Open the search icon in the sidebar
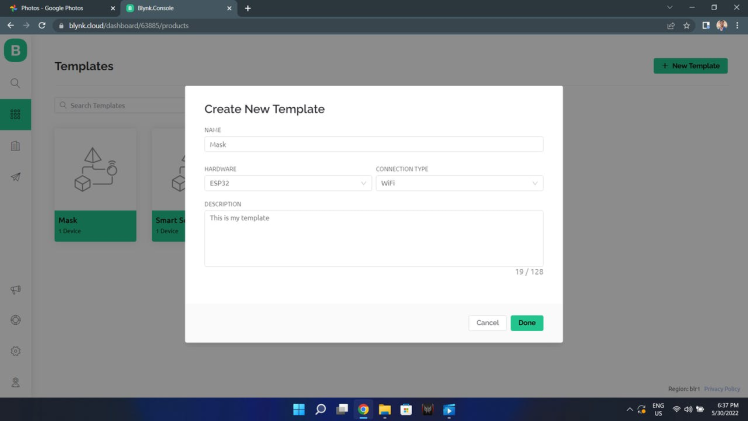This screenshot has width=748, height=421. [15, 83]
